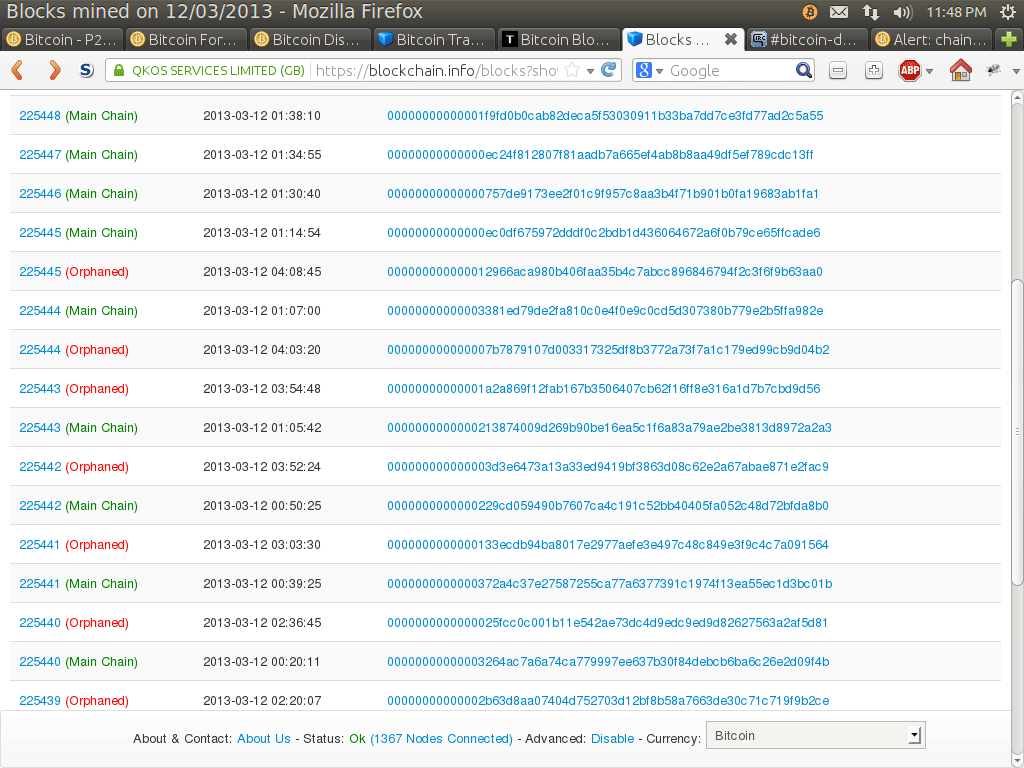Viewport: 1024px width, 768px height.
Task: Zoom in with the plus toolbar icon
Action: click(873, 70)
